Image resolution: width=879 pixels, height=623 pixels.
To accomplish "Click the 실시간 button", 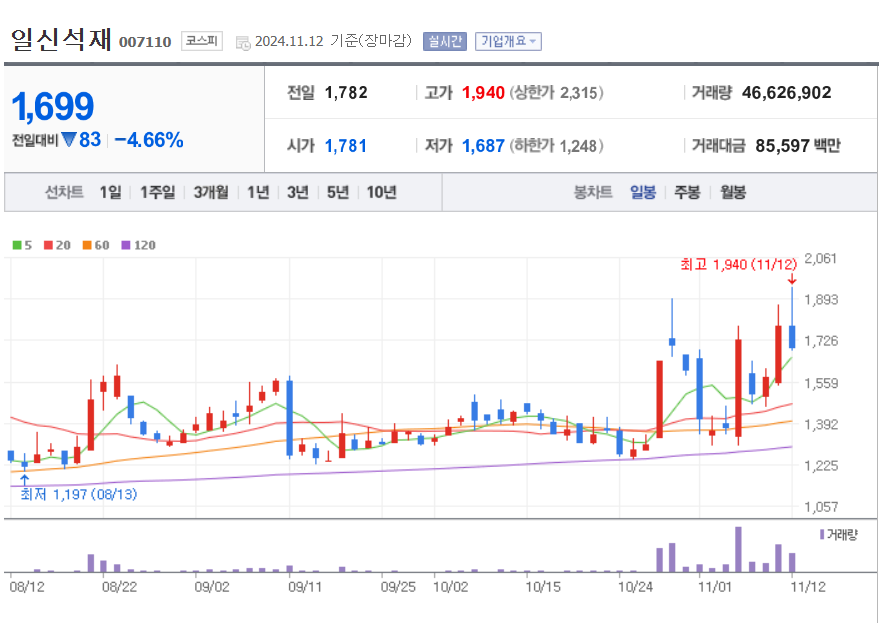I will [445, 41].
